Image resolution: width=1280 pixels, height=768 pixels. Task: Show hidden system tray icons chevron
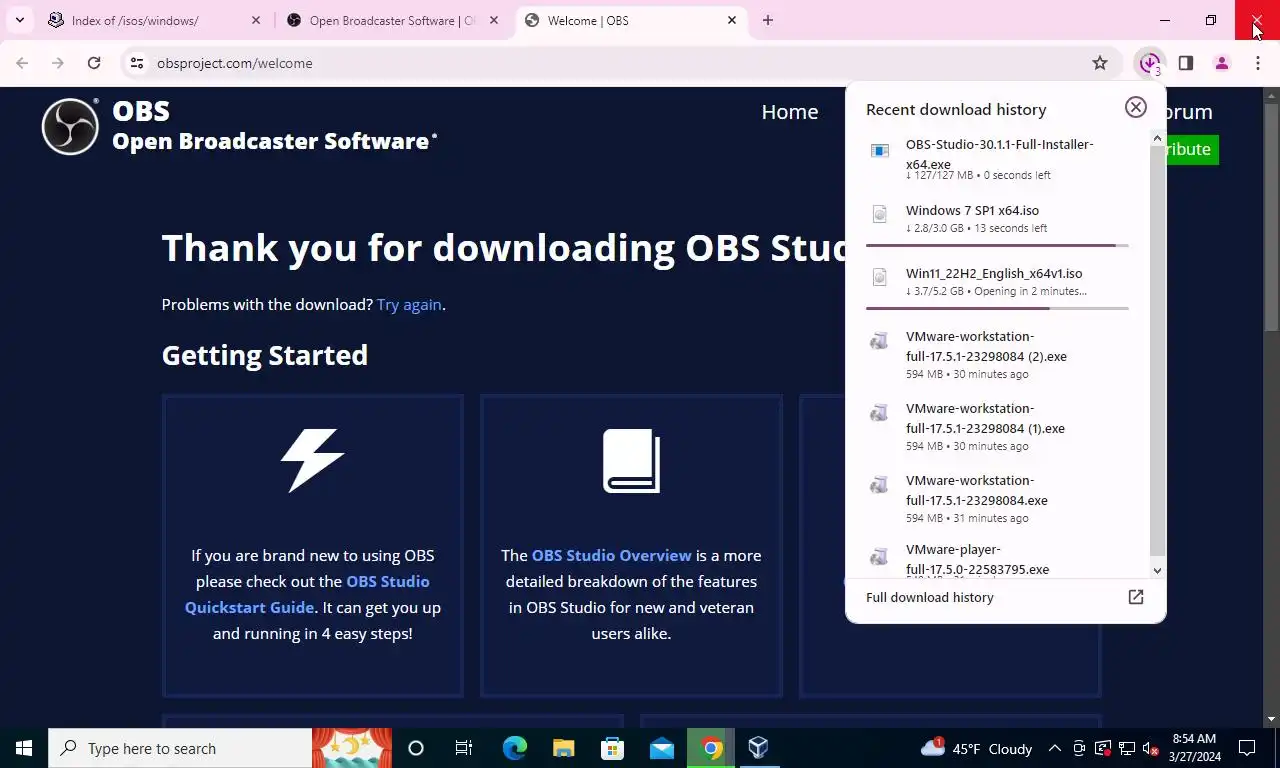point(1054,748)
